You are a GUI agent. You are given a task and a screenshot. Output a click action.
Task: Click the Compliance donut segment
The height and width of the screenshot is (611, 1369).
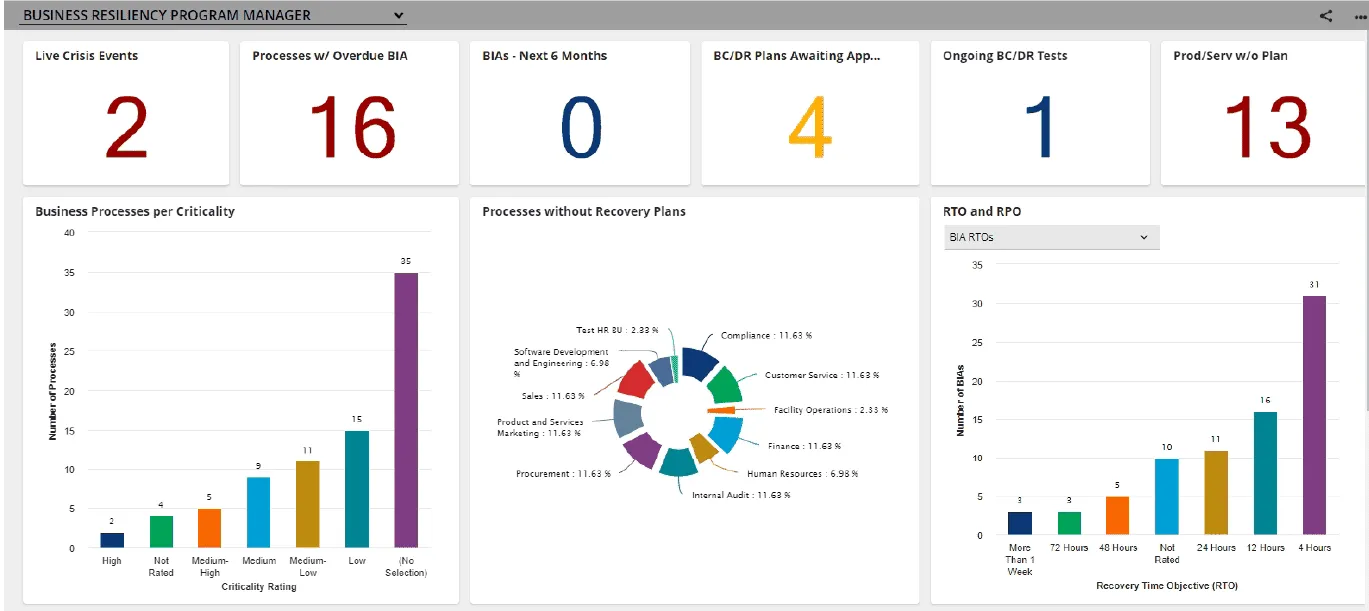(x=702, y=361)
